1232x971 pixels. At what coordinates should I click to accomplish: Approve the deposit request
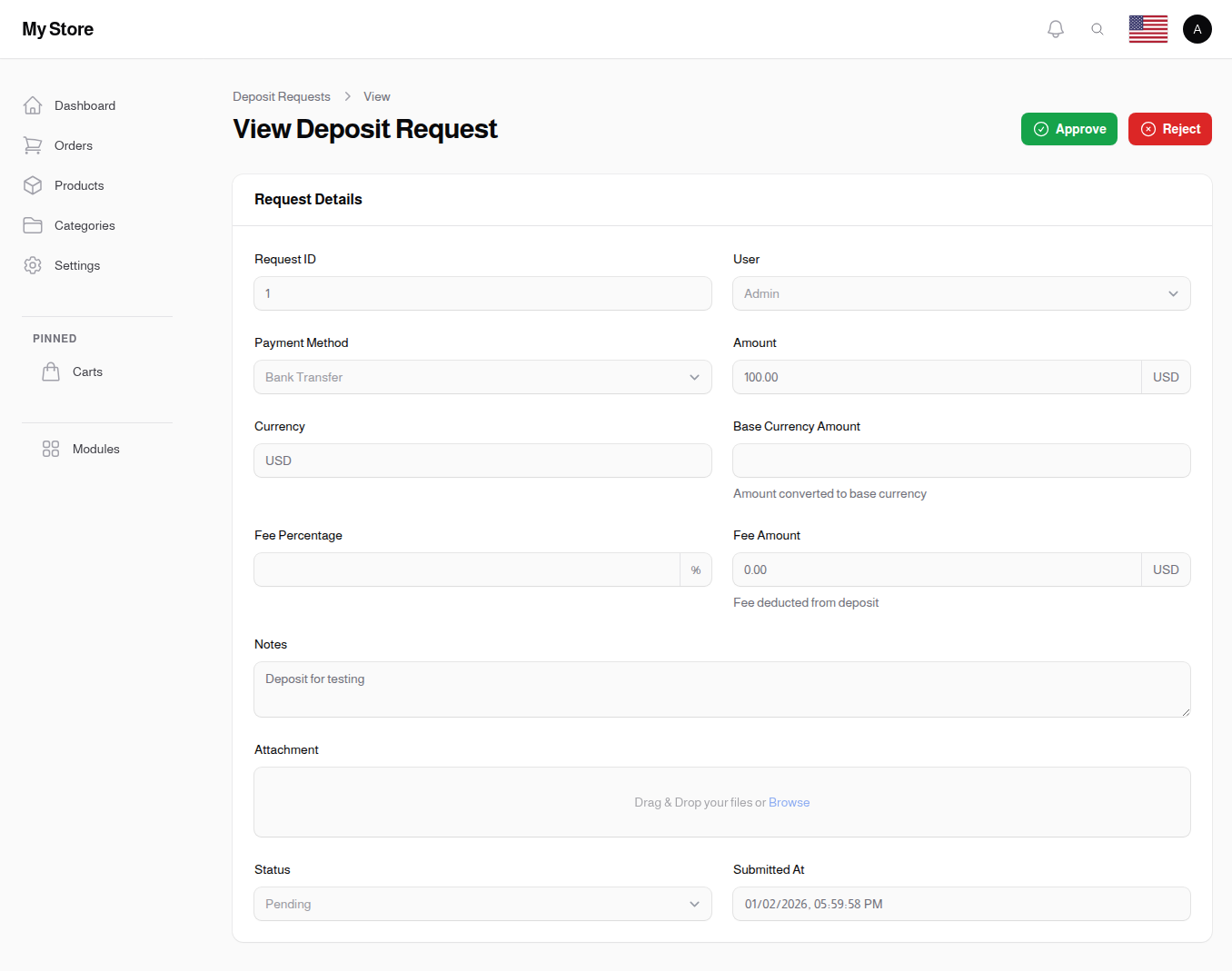click(x=1068, y=129)
